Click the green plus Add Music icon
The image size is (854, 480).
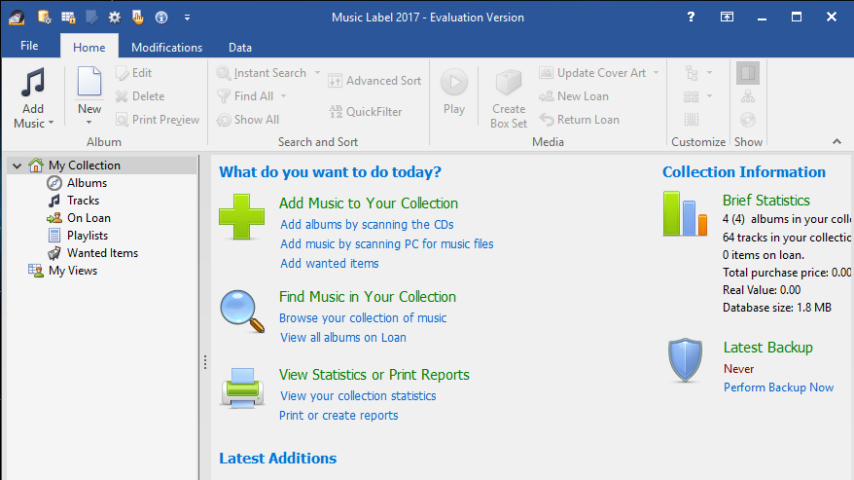[x=241, y=217]
